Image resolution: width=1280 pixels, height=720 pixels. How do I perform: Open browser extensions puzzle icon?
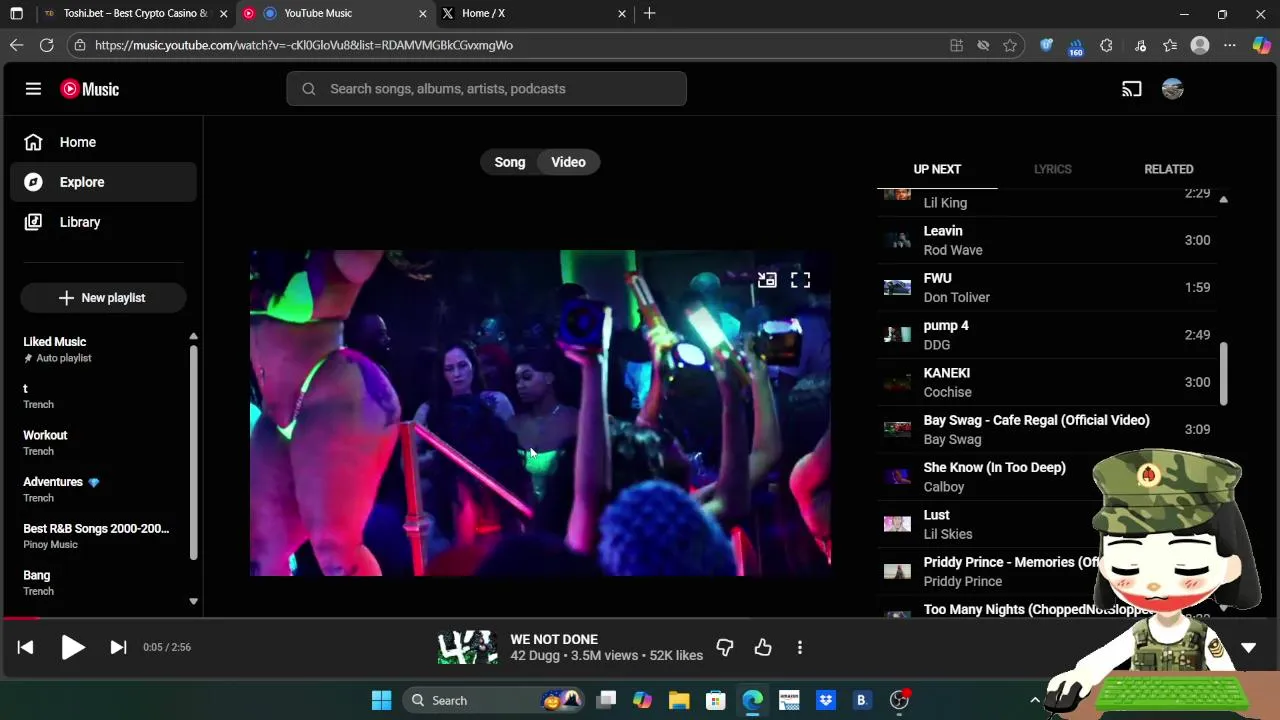coord(1106,45)
